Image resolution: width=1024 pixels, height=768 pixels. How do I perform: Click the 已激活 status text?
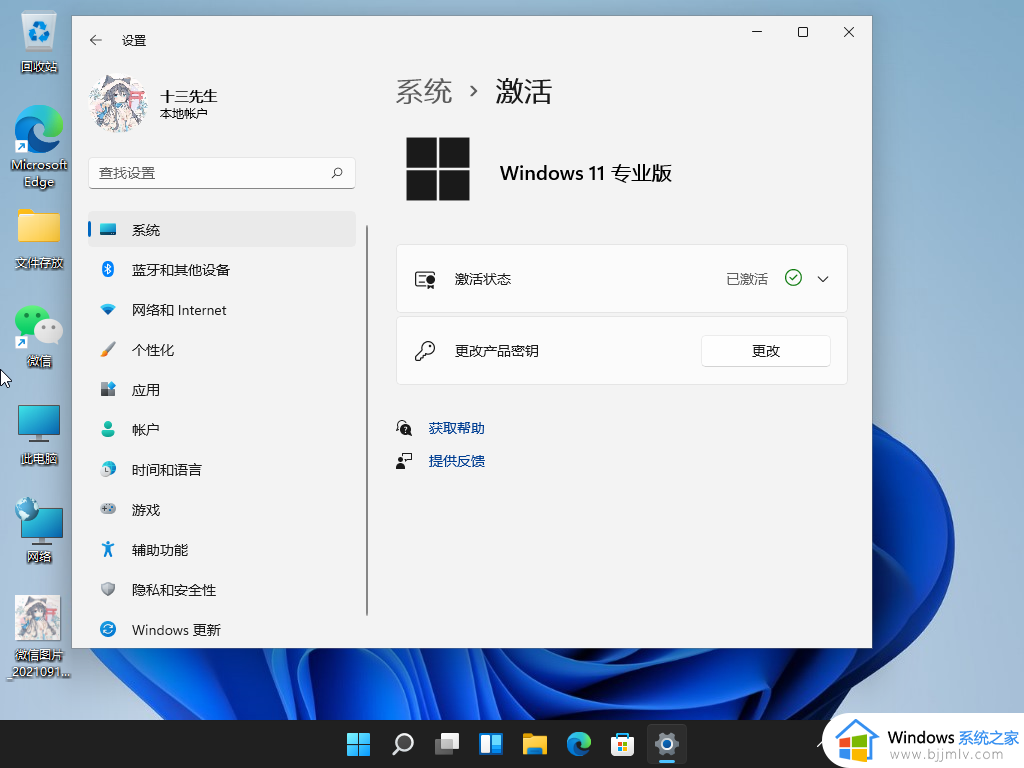747,279
